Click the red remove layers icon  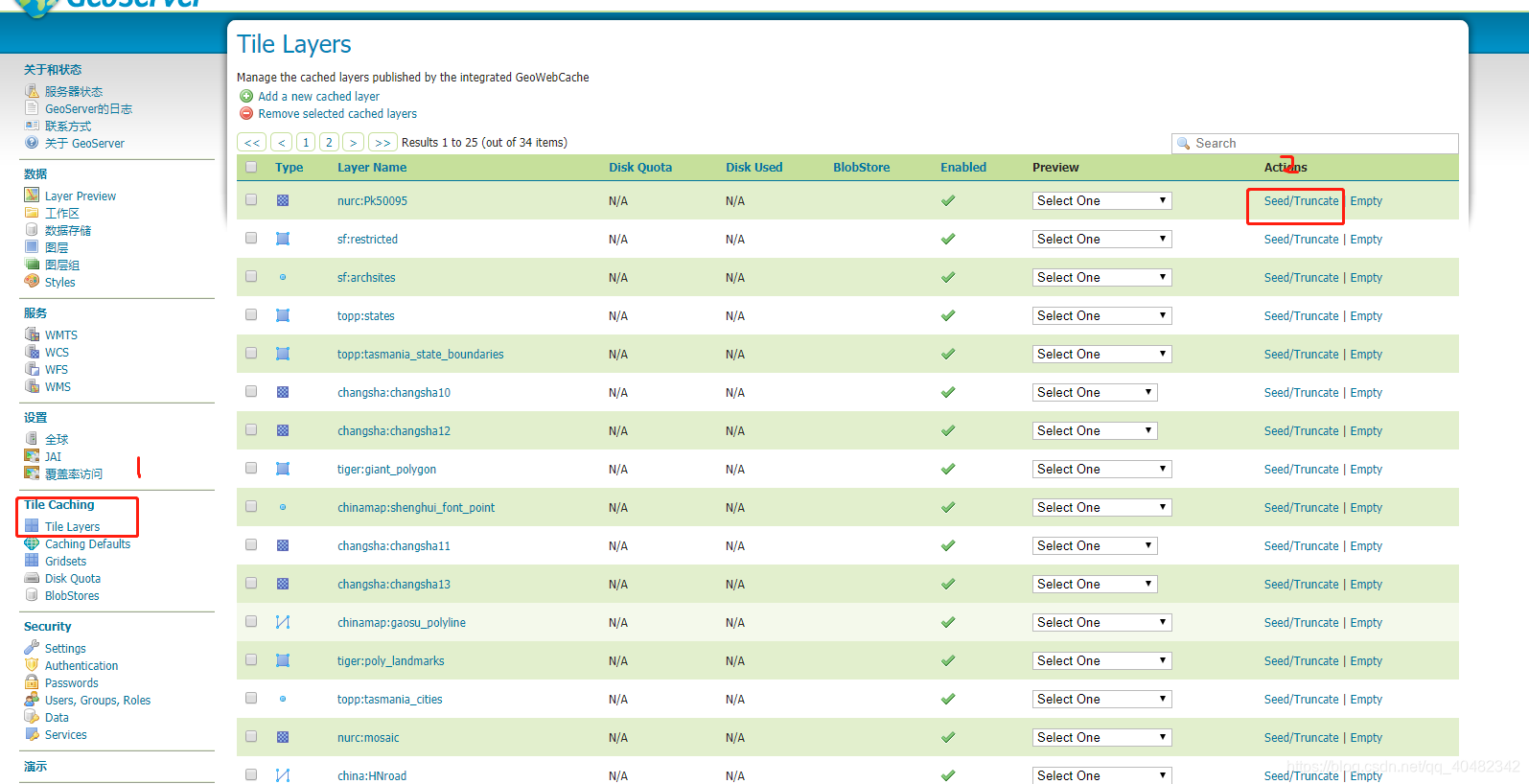[x=246, y=113]
